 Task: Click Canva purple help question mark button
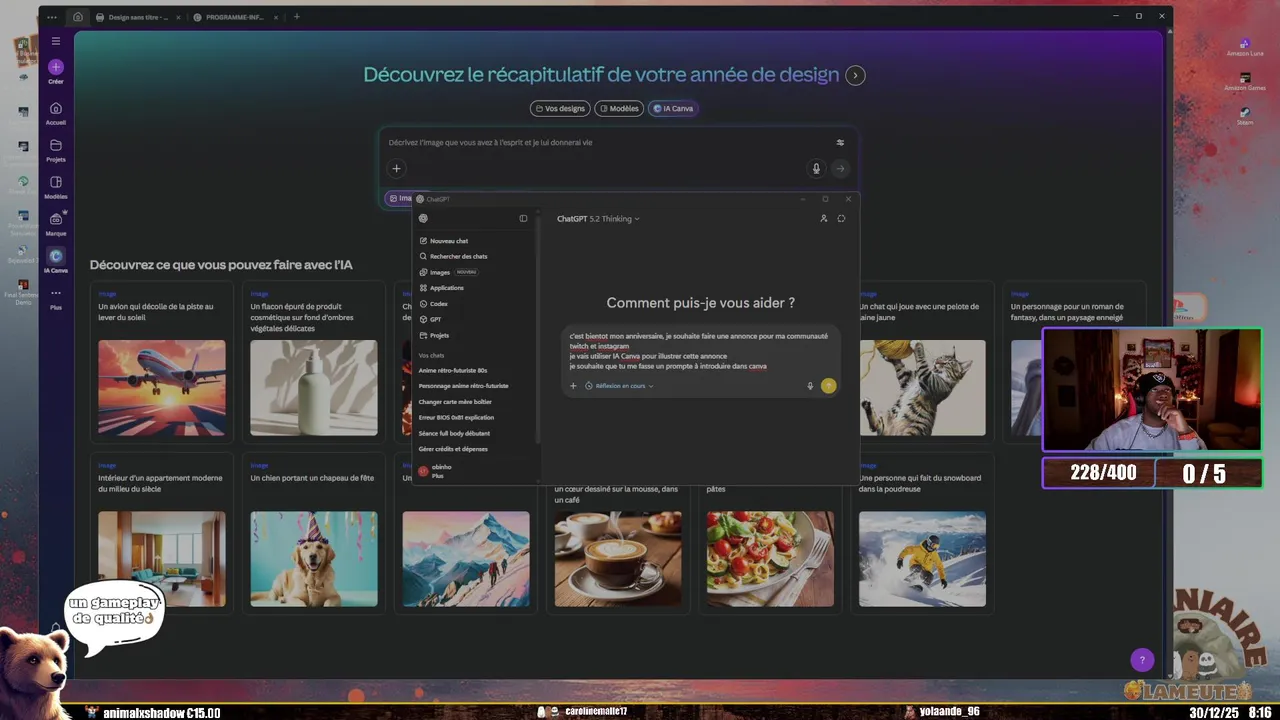click(x=1142, y=660)
